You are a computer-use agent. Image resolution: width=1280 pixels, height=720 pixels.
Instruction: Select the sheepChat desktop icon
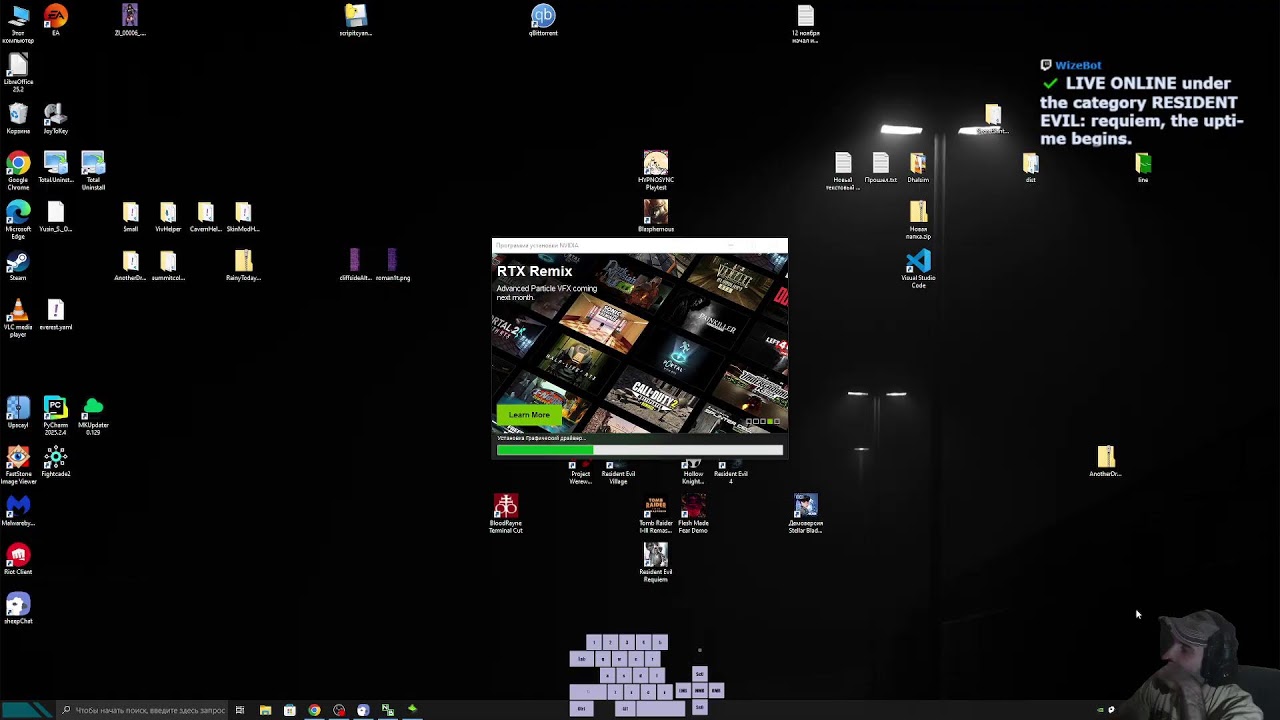18,608
